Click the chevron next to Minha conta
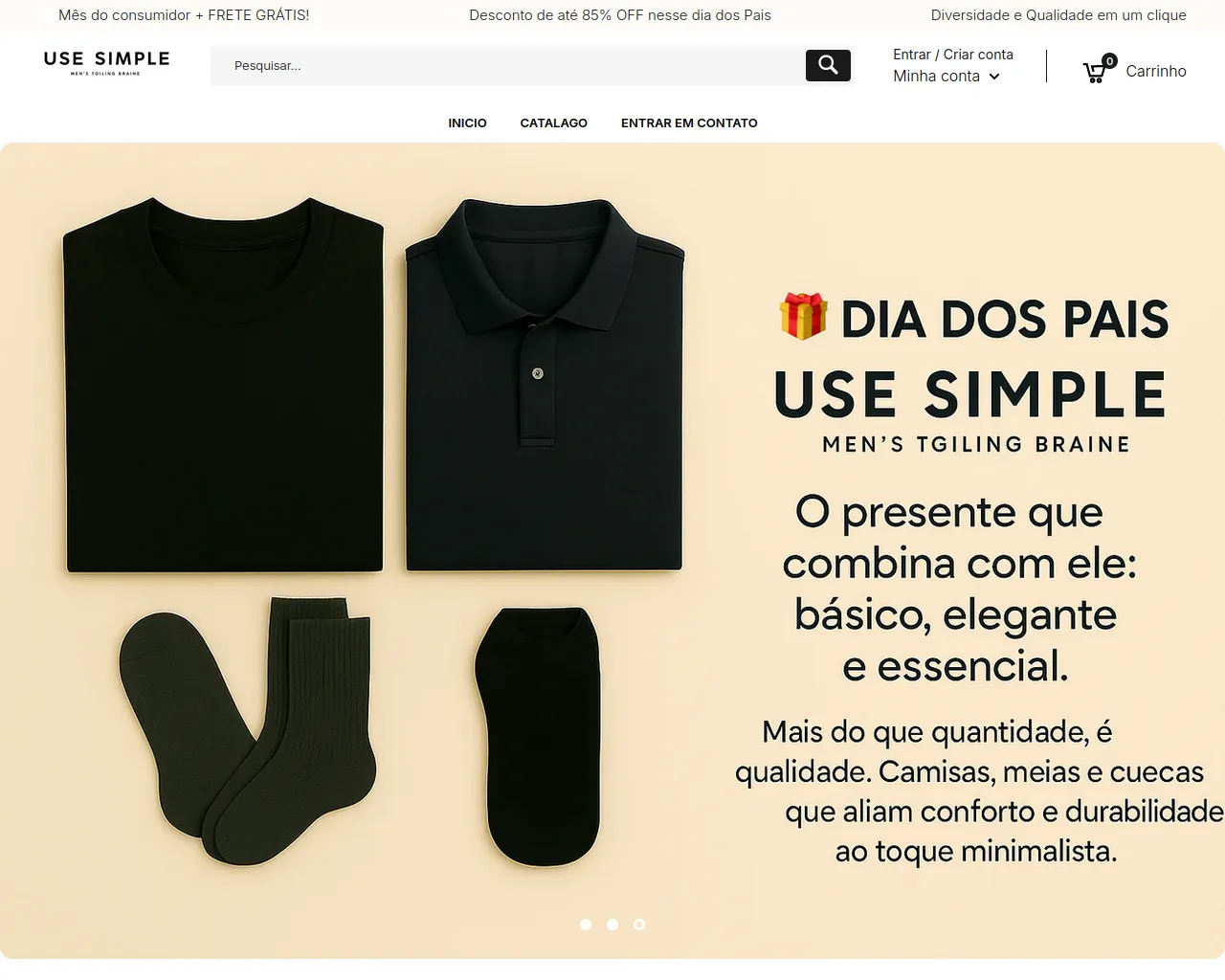Image resolution: width=1225 pixels, height=980 pixels. pos(994,77)
